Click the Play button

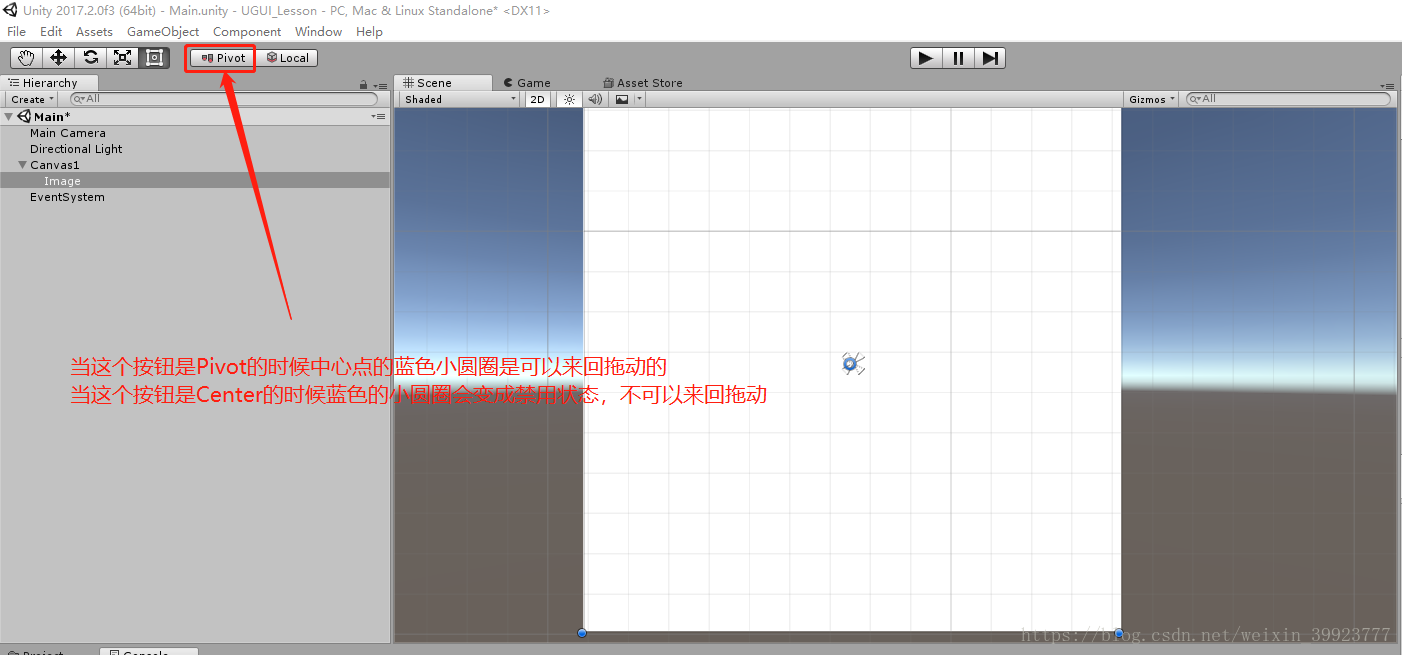click(926, 58)
